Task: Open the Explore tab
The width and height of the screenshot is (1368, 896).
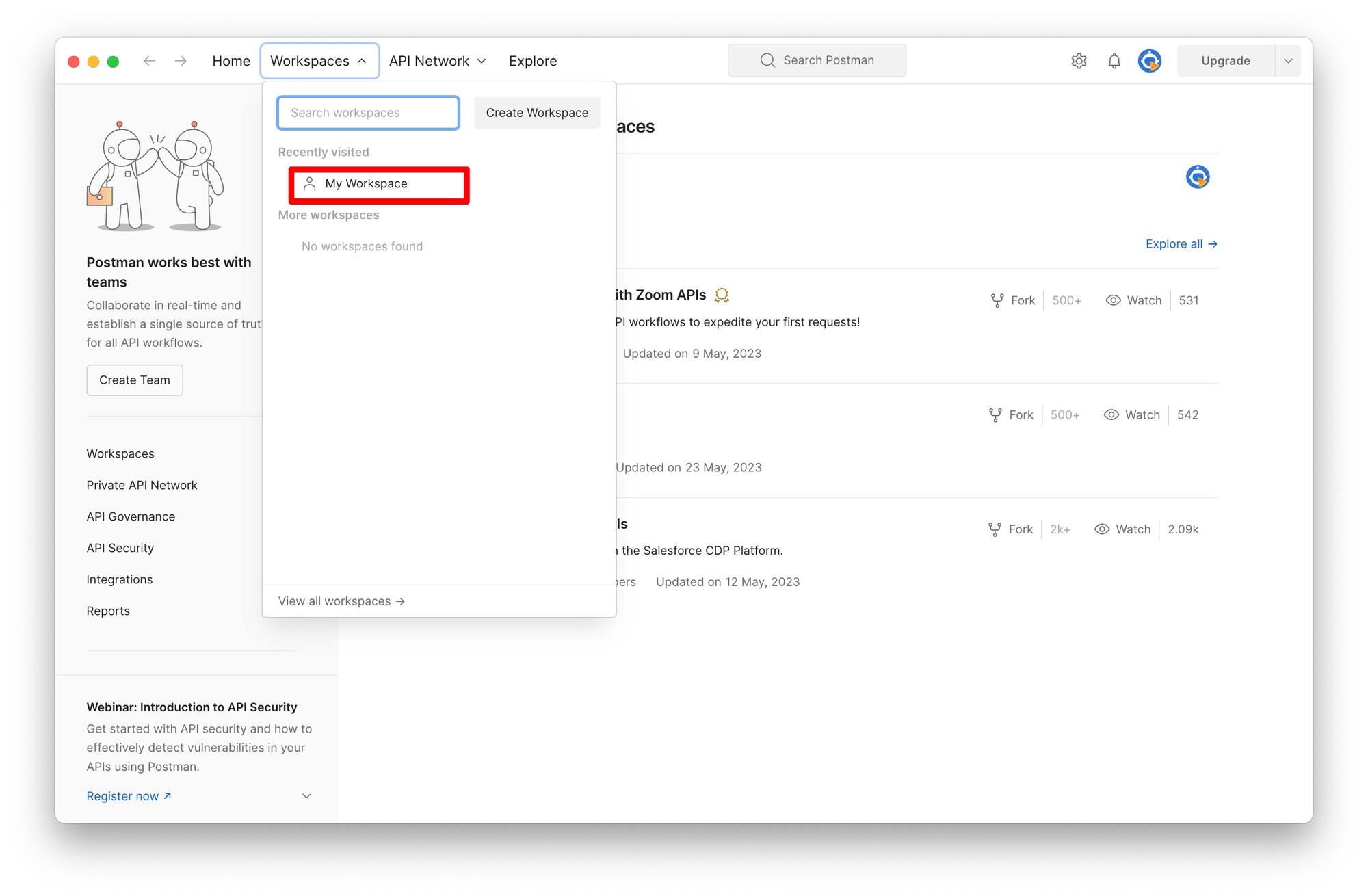Action: click(x=533, y=61)
